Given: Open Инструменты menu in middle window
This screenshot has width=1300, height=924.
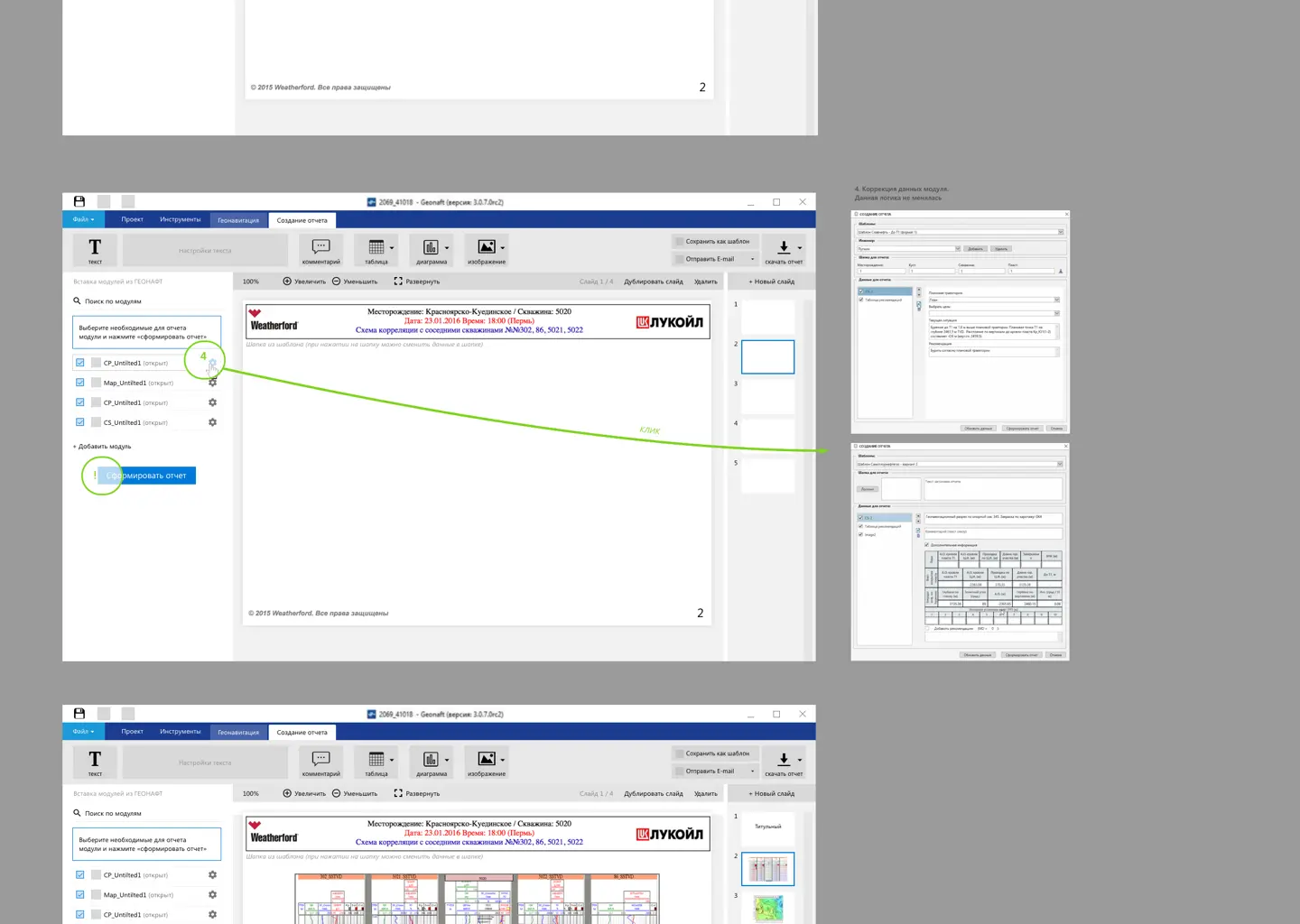Looking at the screenshot, I should point(181,219).
